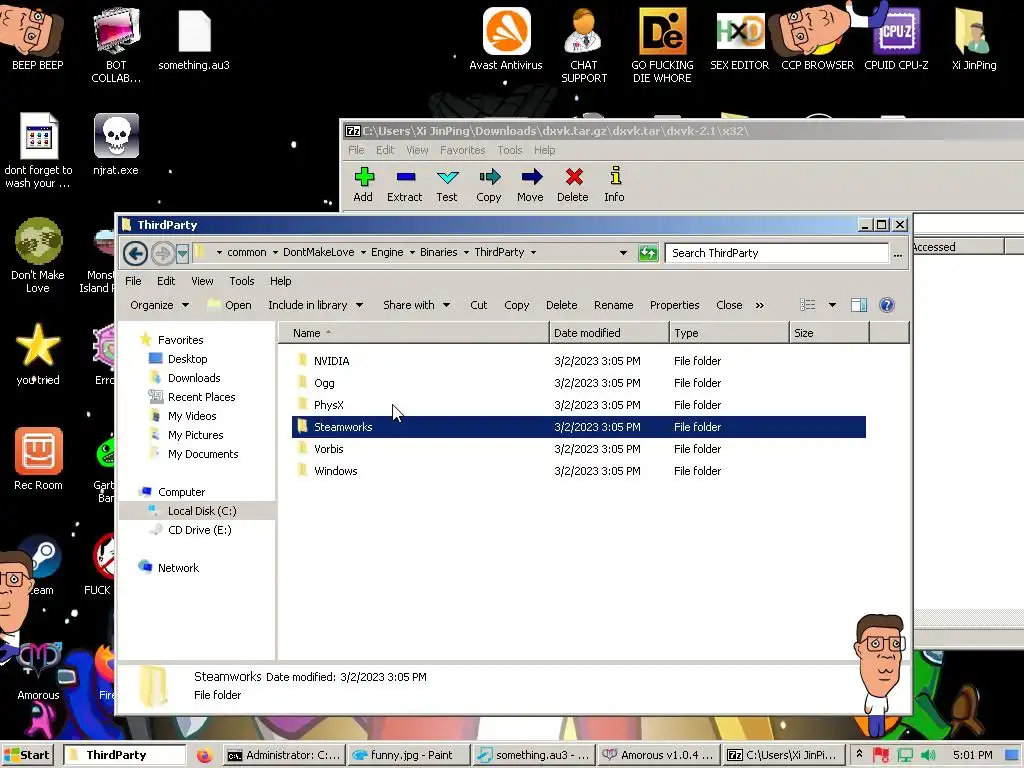The height and width of the screenshot is (768, 1024).
Task: Select Local Disk (C:) in navigation pane
Action: click(202, 511)
